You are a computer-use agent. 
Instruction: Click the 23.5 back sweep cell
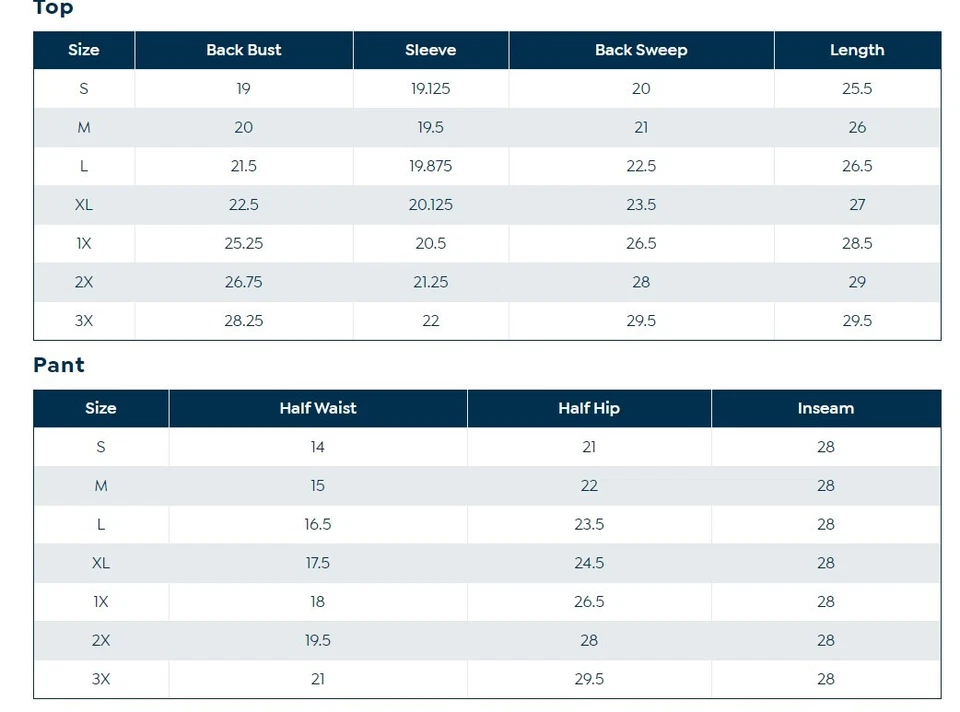(641, 205)
